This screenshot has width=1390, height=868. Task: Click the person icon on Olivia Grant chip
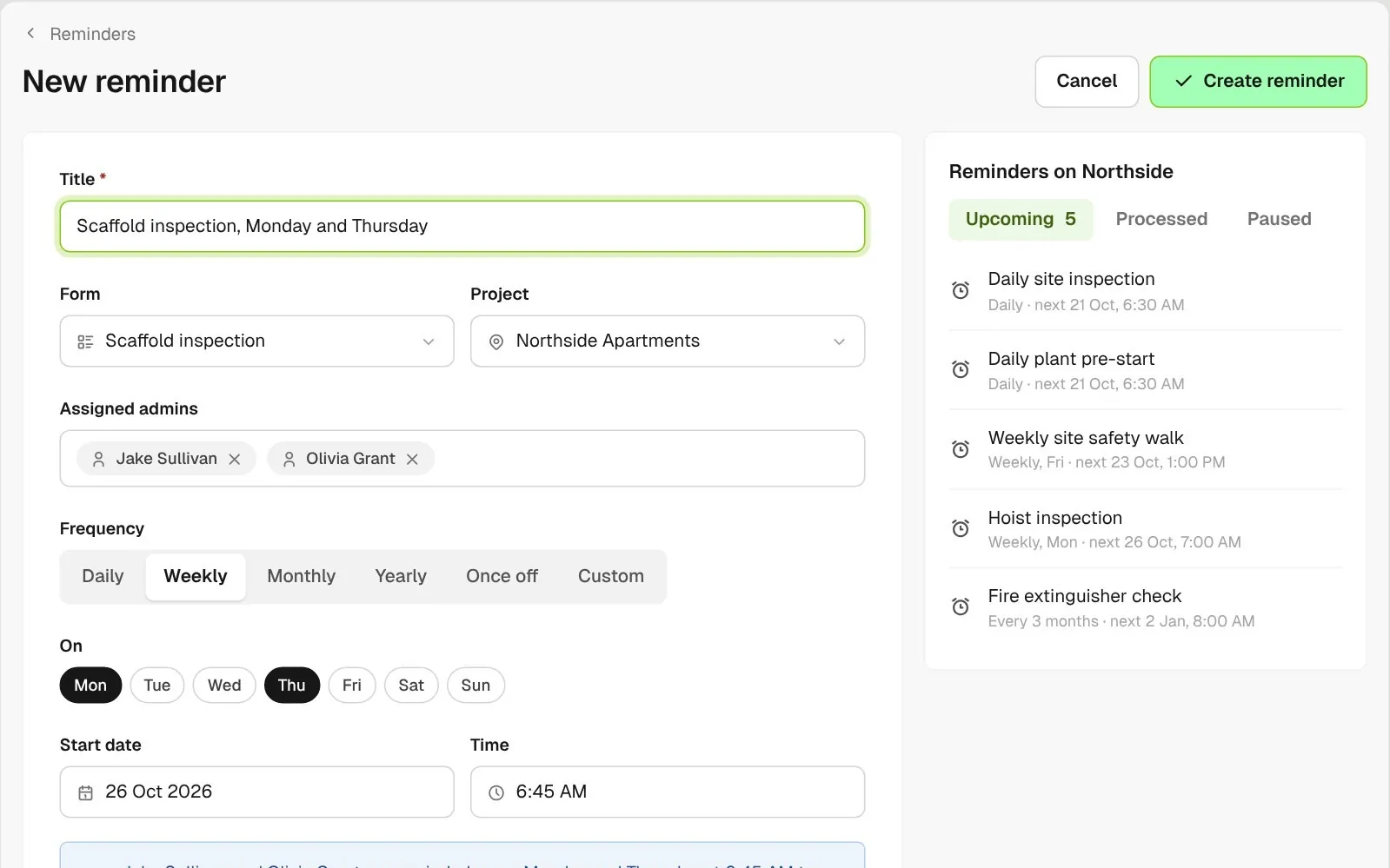click(289, 459)
